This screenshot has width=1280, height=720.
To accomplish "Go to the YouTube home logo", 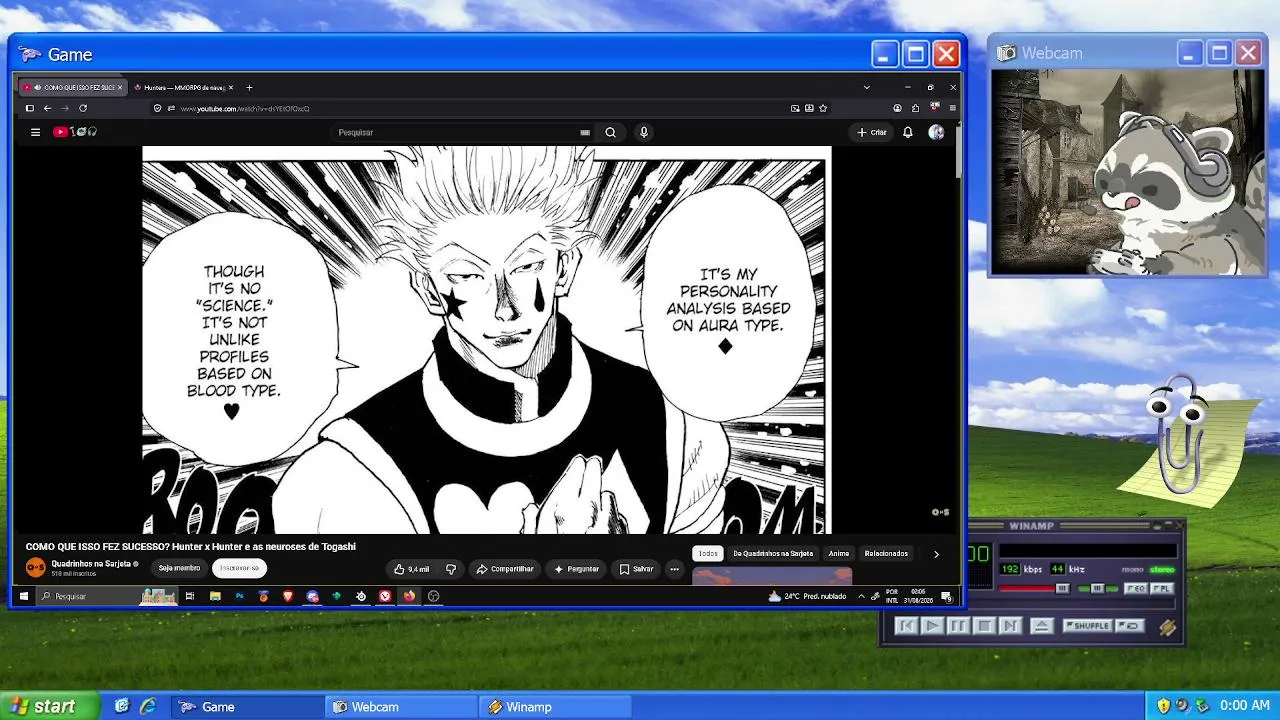I will [75, 132].
